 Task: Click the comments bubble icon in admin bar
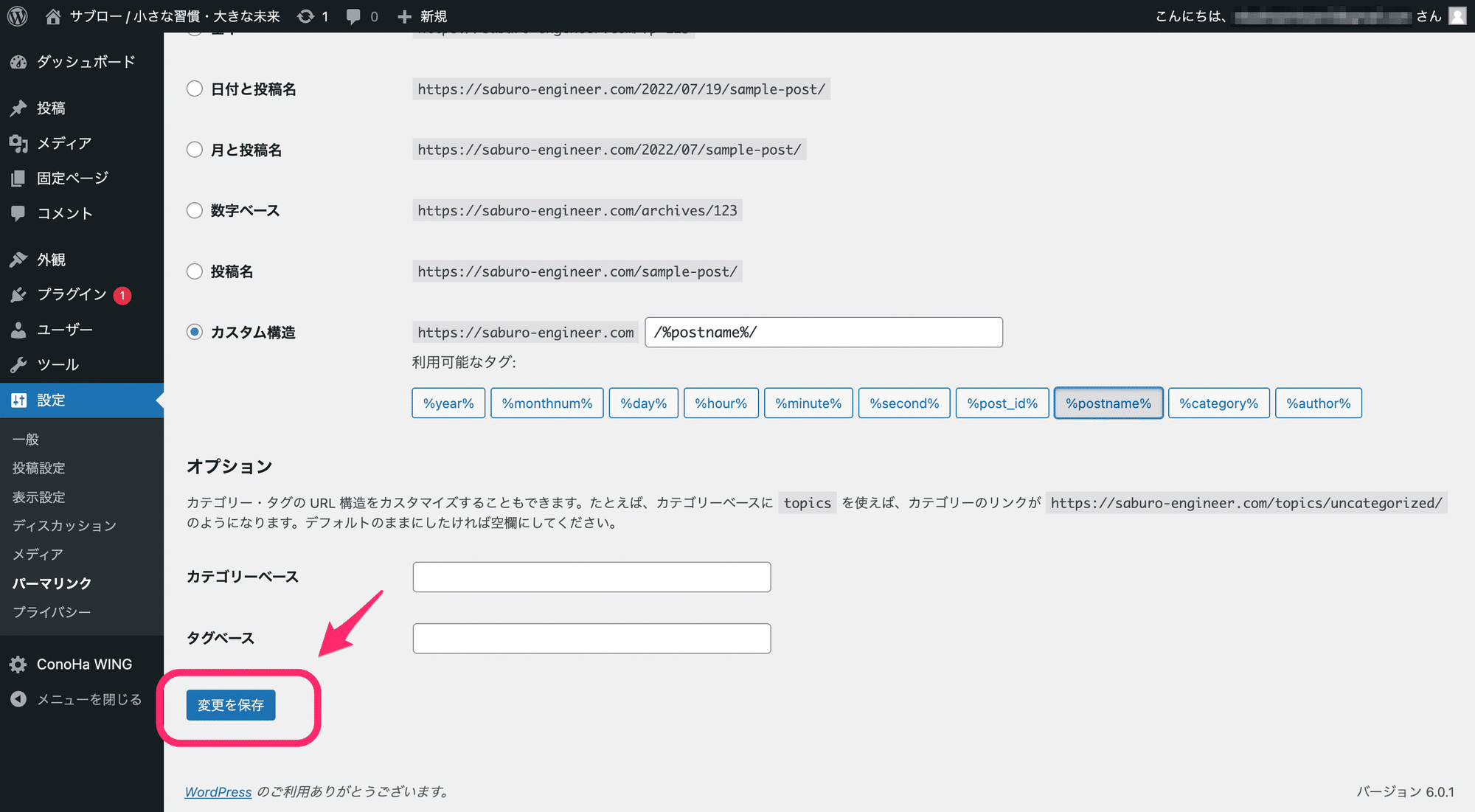coord(354,16)
